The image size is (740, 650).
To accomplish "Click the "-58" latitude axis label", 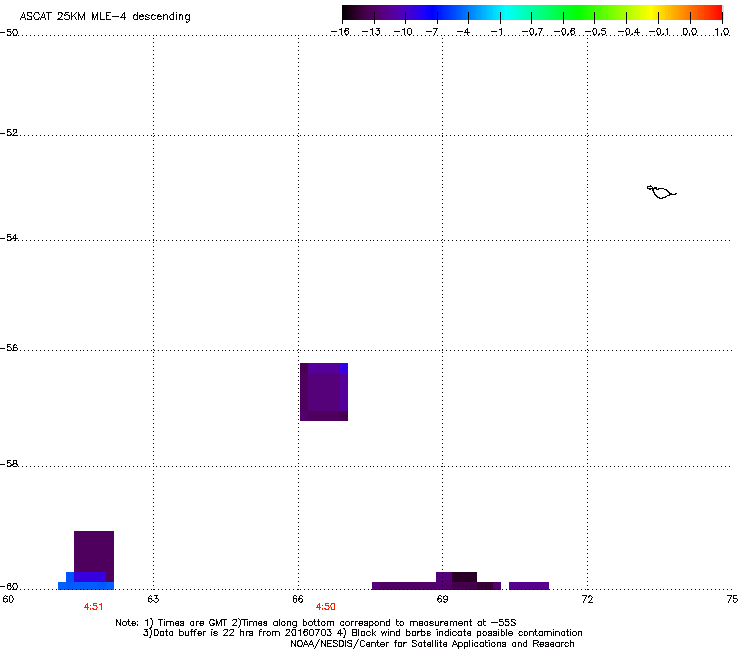I will tap(9, 464).
